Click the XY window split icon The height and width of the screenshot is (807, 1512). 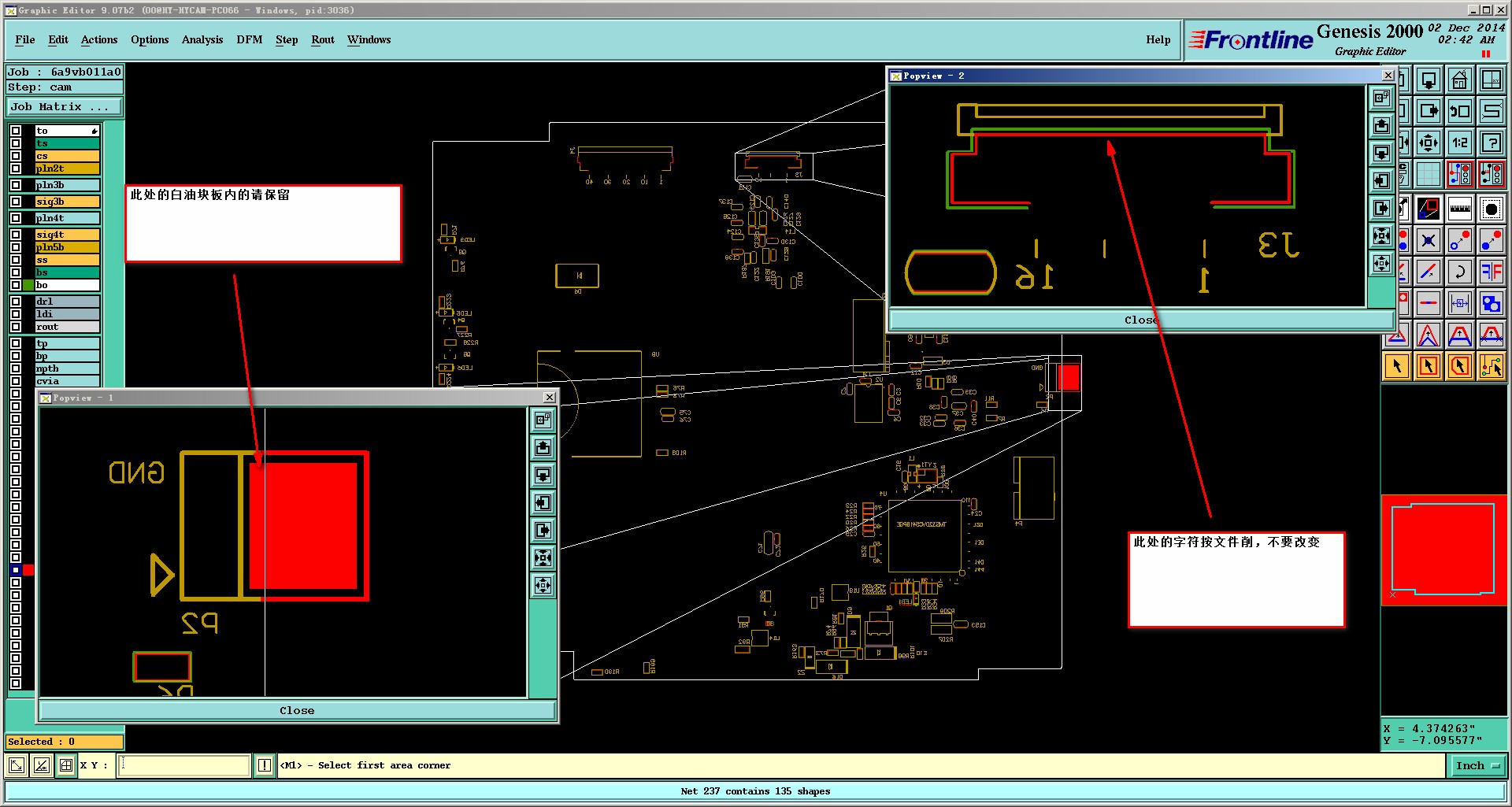pos(1492,80)
